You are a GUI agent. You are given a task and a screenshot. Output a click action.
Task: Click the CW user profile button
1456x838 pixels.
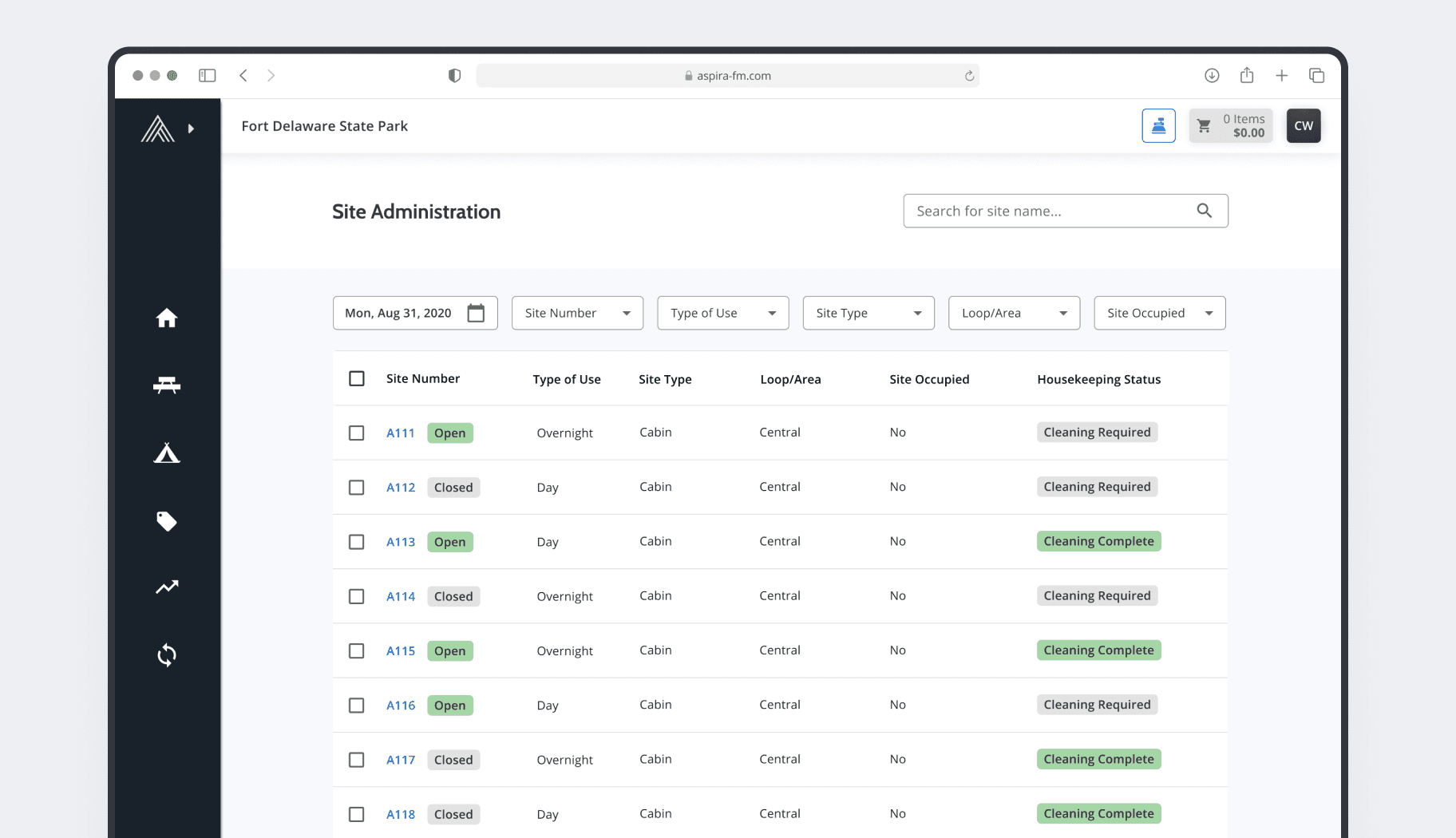1304,125
